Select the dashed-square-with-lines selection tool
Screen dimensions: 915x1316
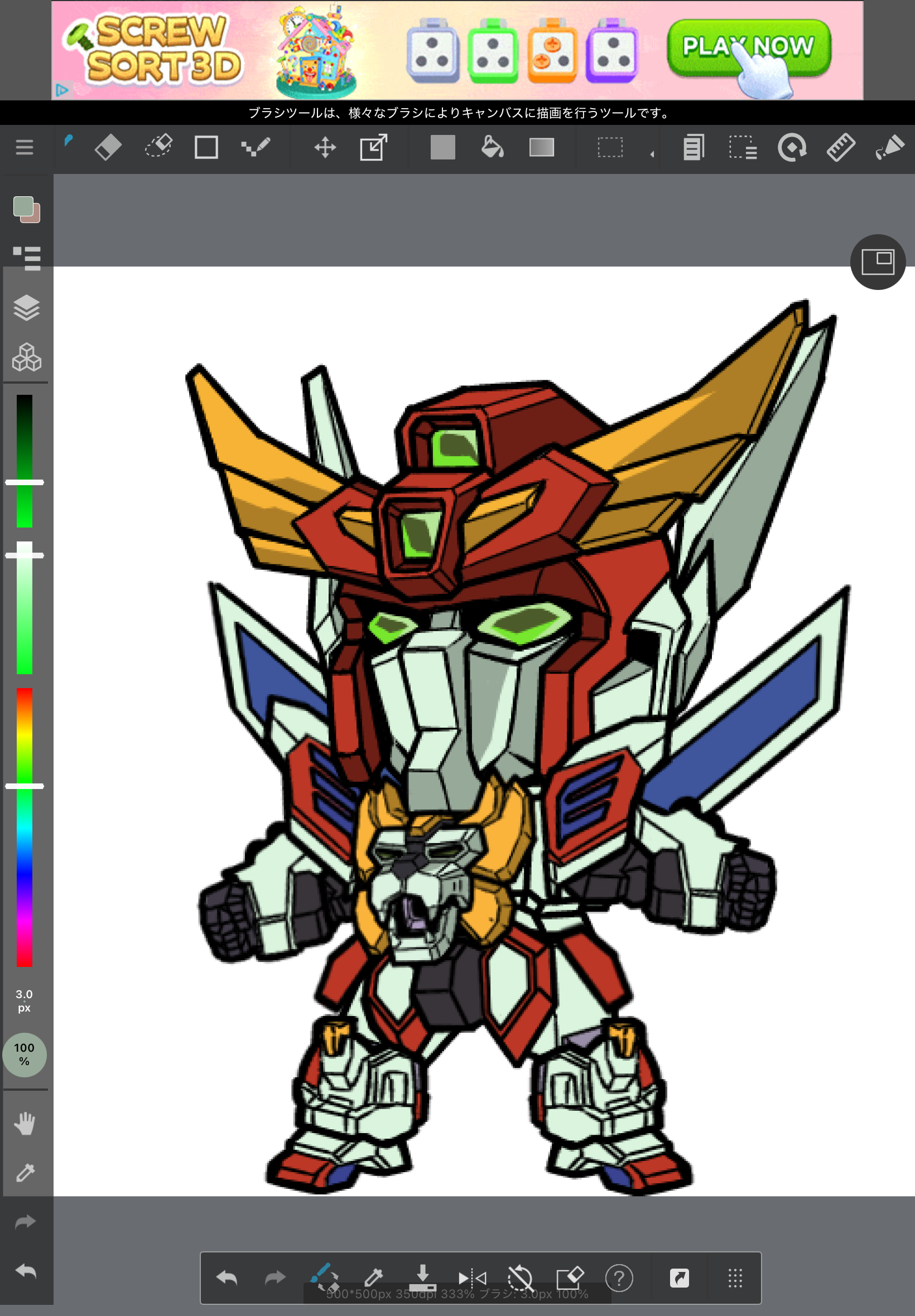click(743, 147)
